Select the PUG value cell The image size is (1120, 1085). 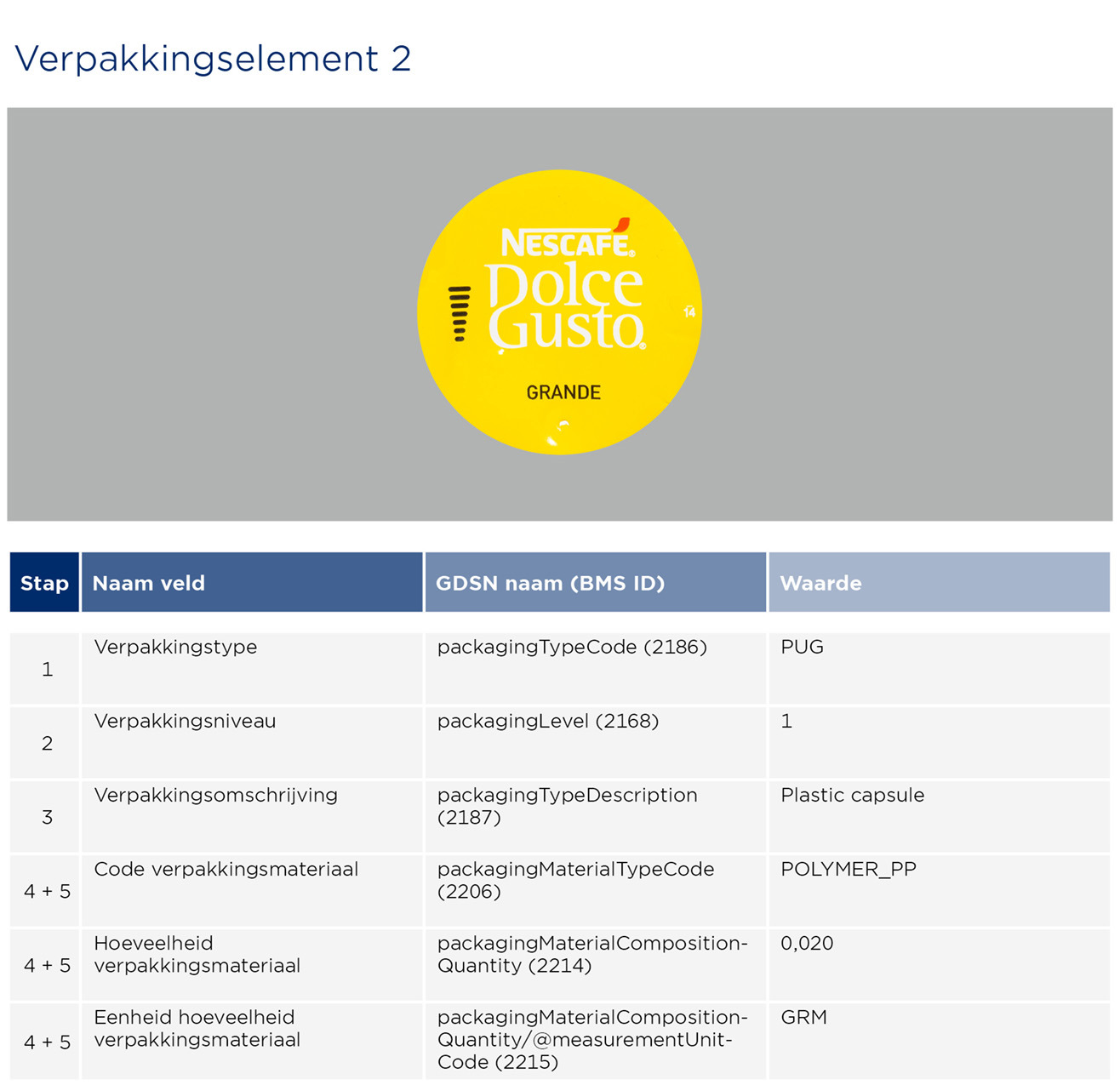pos(801,647)
